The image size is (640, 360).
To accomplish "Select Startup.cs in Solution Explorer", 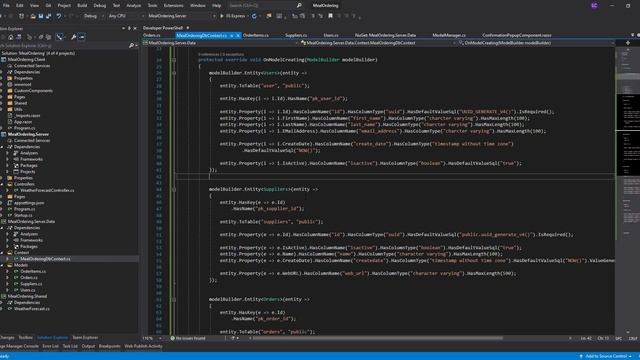I will (x=23, y=215).
